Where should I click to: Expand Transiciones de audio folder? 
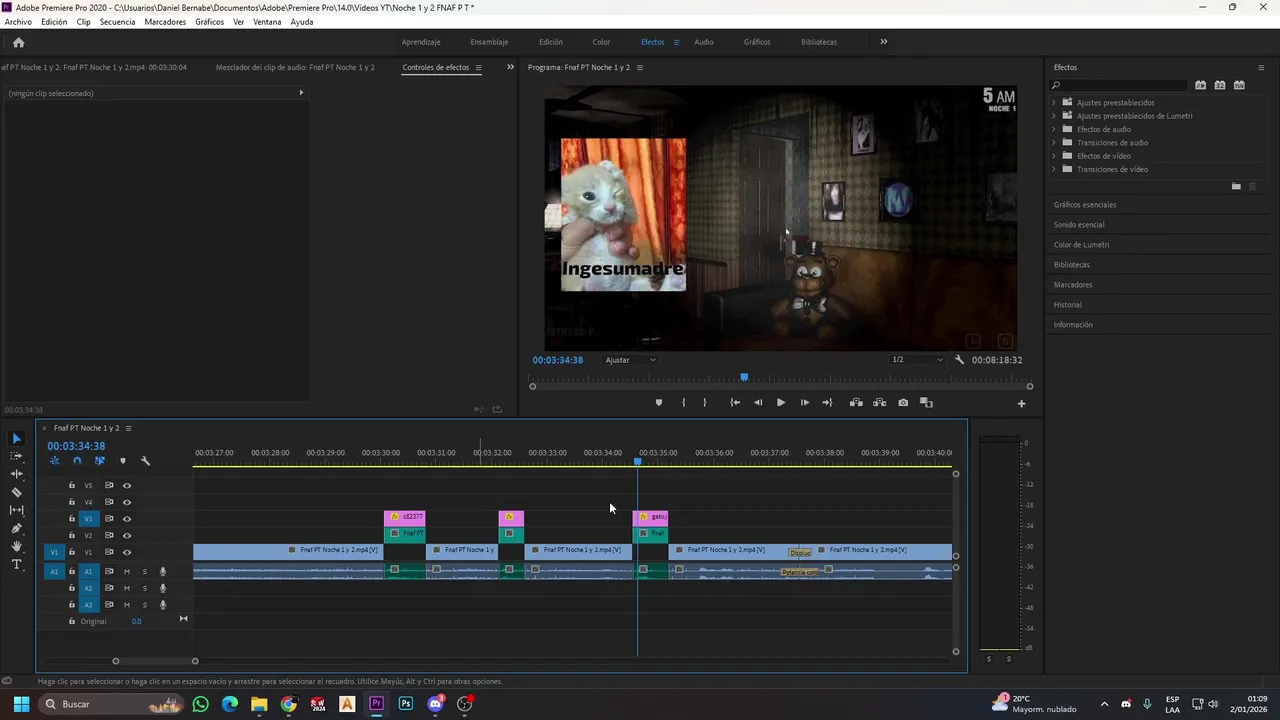pyautogui.click(x=1054, y=142)
